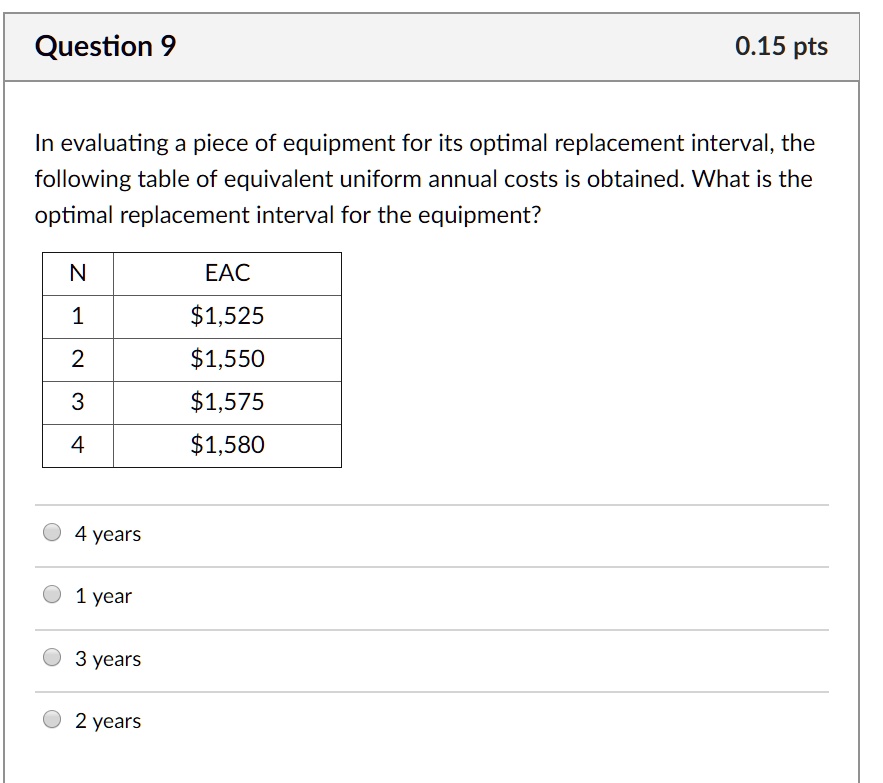
Task: Click the '$1,575' table cell
Action: [x=227, y=402]
